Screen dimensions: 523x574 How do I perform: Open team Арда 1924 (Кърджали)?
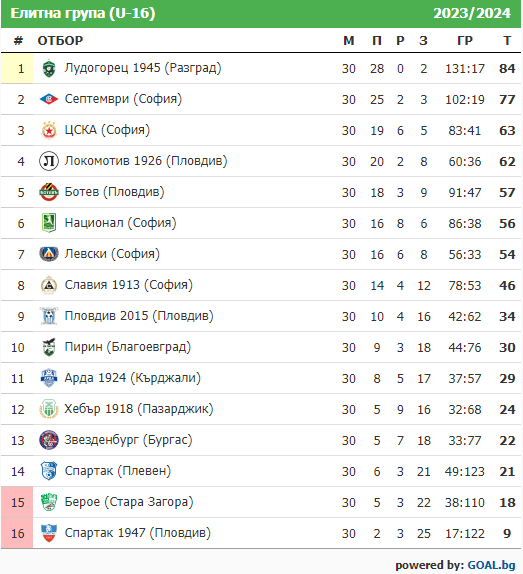tap(132, 378)
